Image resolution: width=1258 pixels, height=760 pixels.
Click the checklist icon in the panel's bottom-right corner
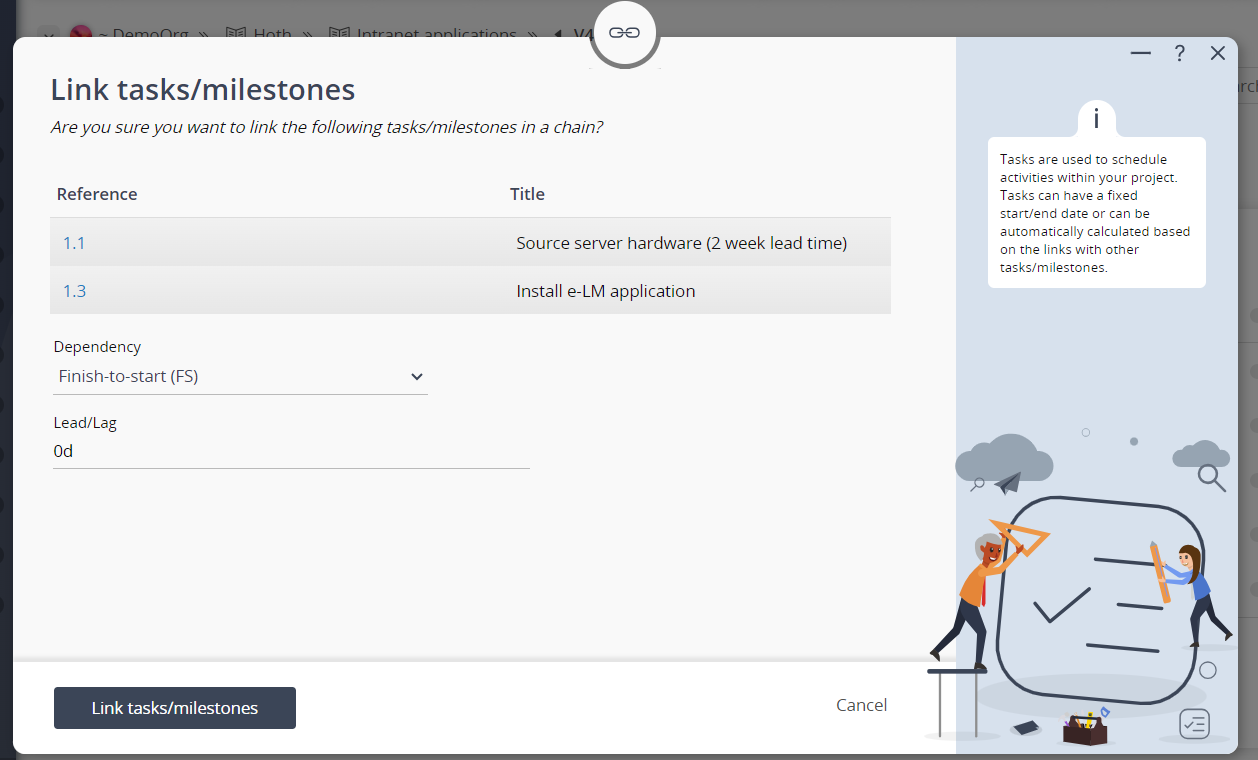tap(1195, 723)
